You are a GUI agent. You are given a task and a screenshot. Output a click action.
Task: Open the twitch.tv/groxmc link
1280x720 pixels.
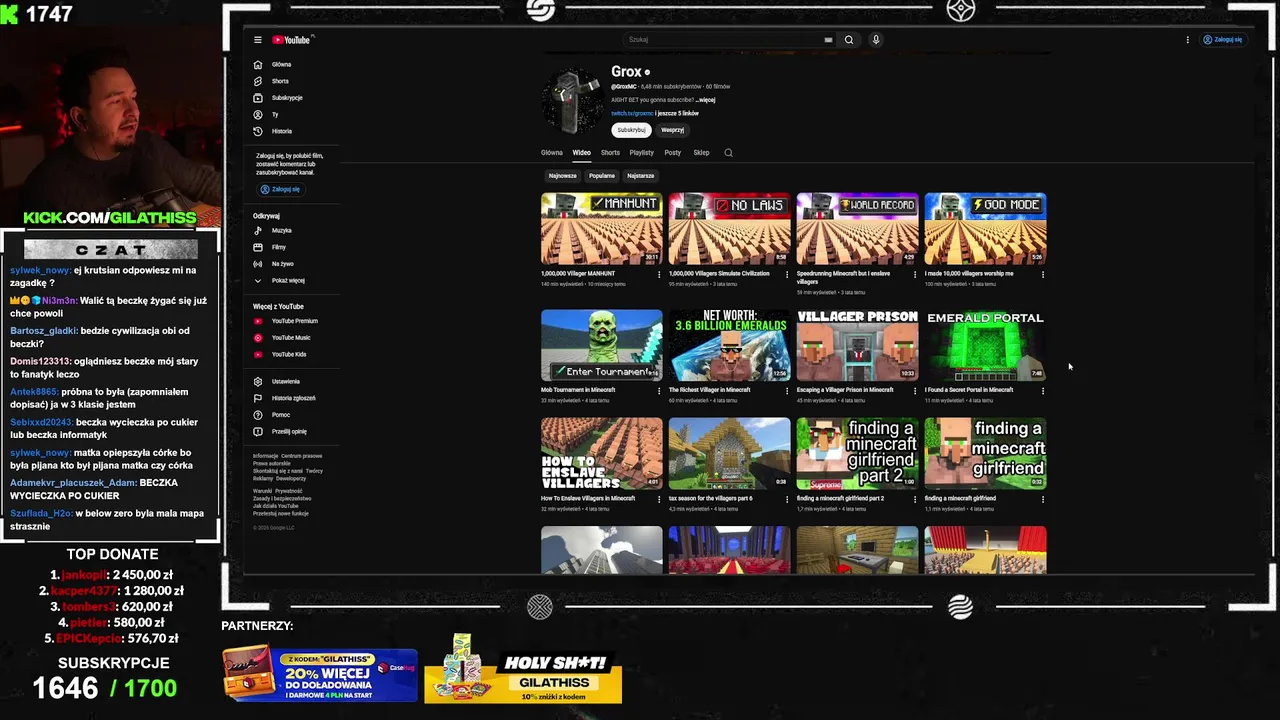pyautogui.click(x=632, y=114)
